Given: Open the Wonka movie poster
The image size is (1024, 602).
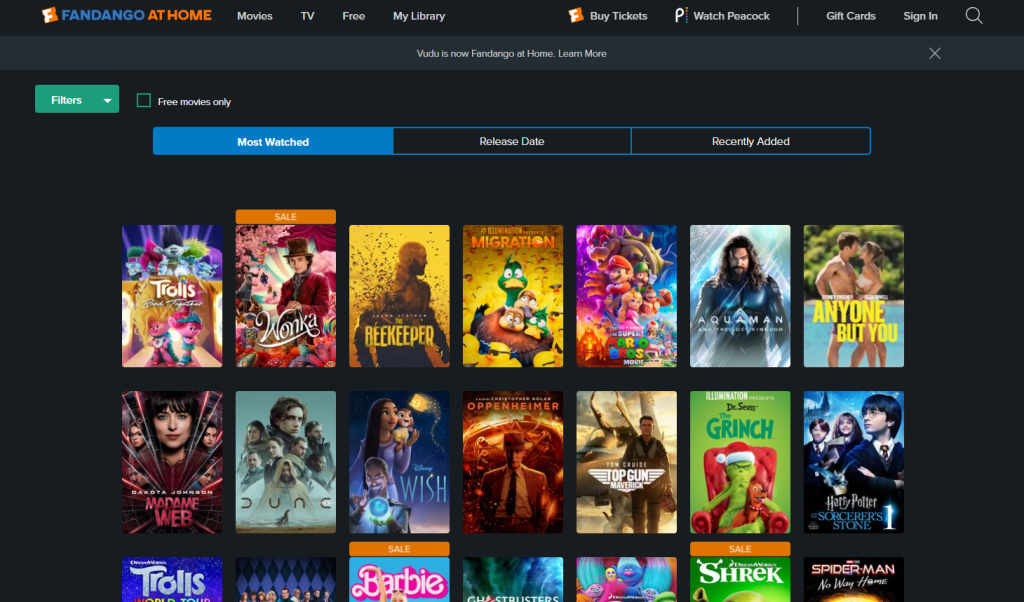Looking at the screenshot, I should pyautogui.click(x=285, y=295).
